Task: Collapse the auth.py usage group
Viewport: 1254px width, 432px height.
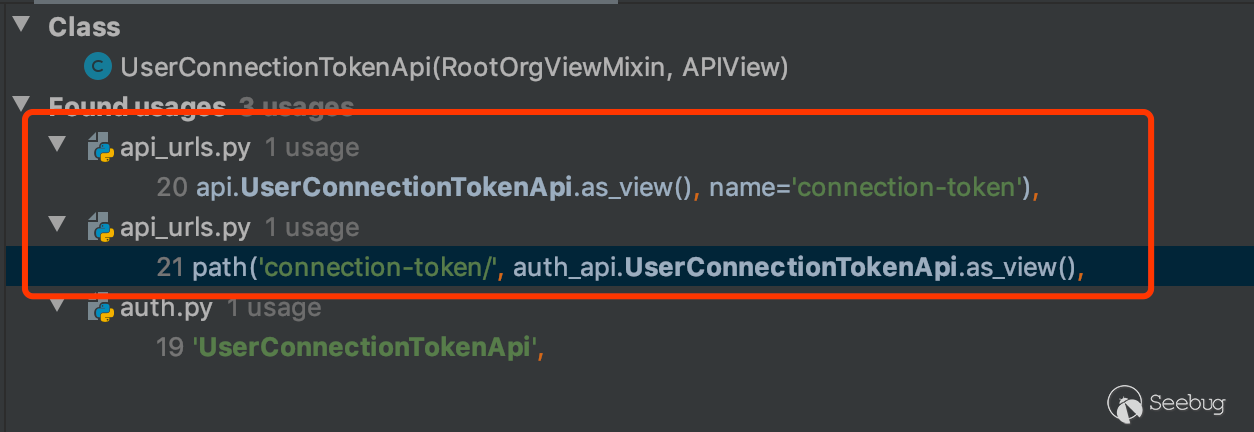Action: point(58,305)
